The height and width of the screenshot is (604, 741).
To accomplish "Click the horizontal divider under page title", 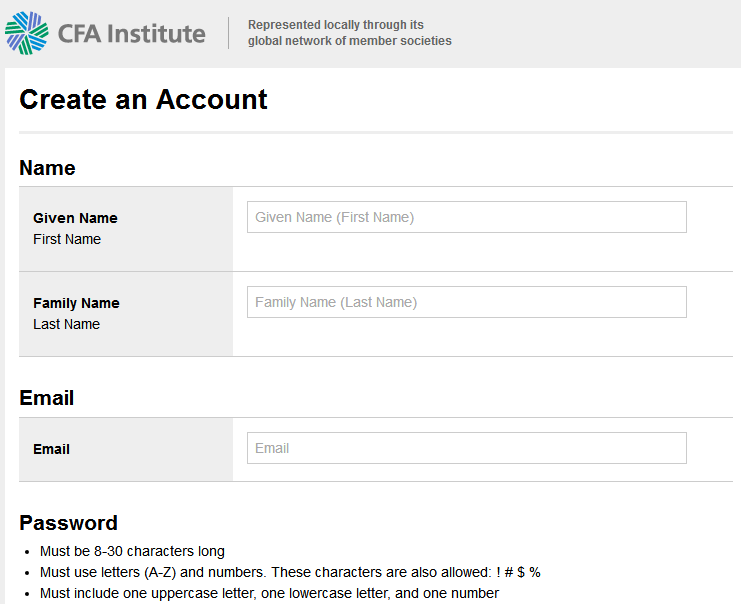I will tap(376, 132).
